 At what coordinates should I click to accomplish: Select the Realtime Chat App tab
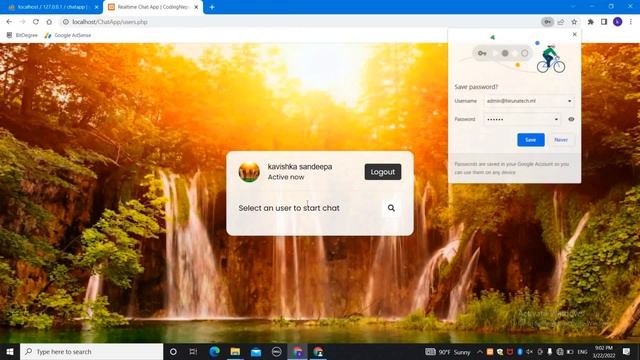click(x=153, y=7)
